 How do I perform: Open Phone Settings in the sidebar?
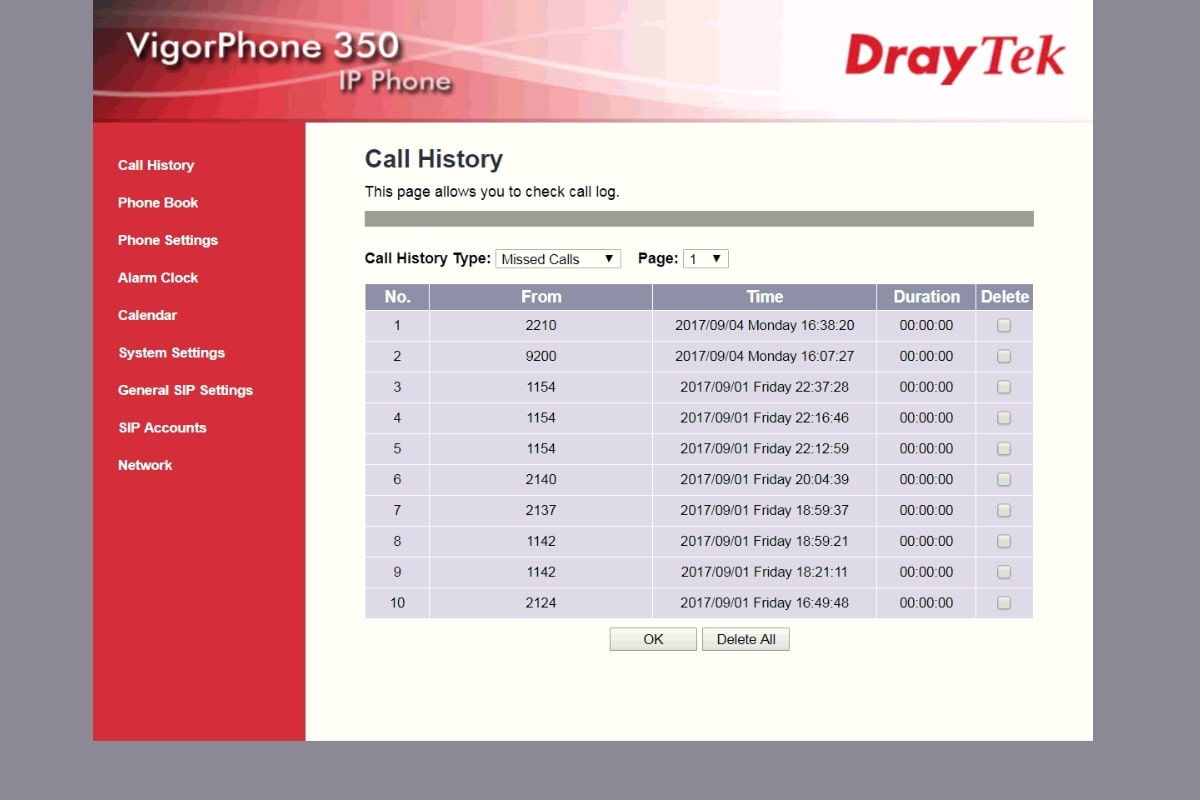168,240
